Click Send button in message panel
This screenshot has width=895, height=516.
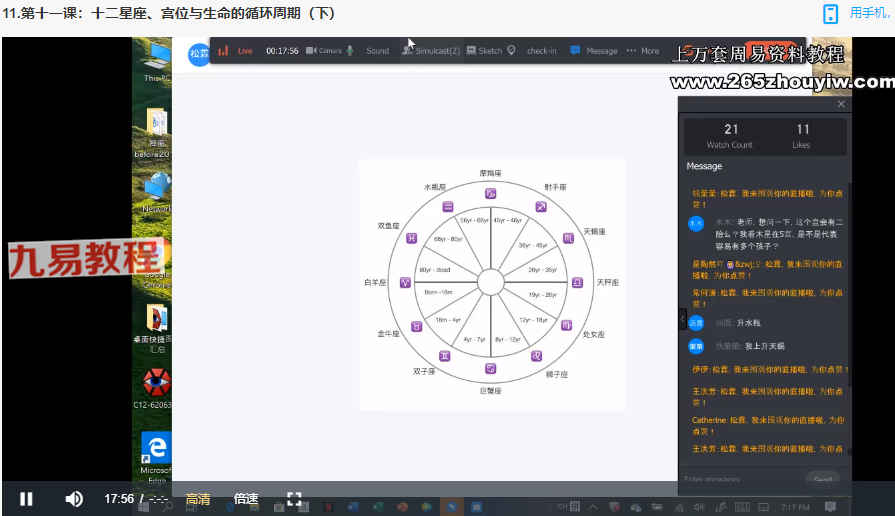(x=823, y=478)
